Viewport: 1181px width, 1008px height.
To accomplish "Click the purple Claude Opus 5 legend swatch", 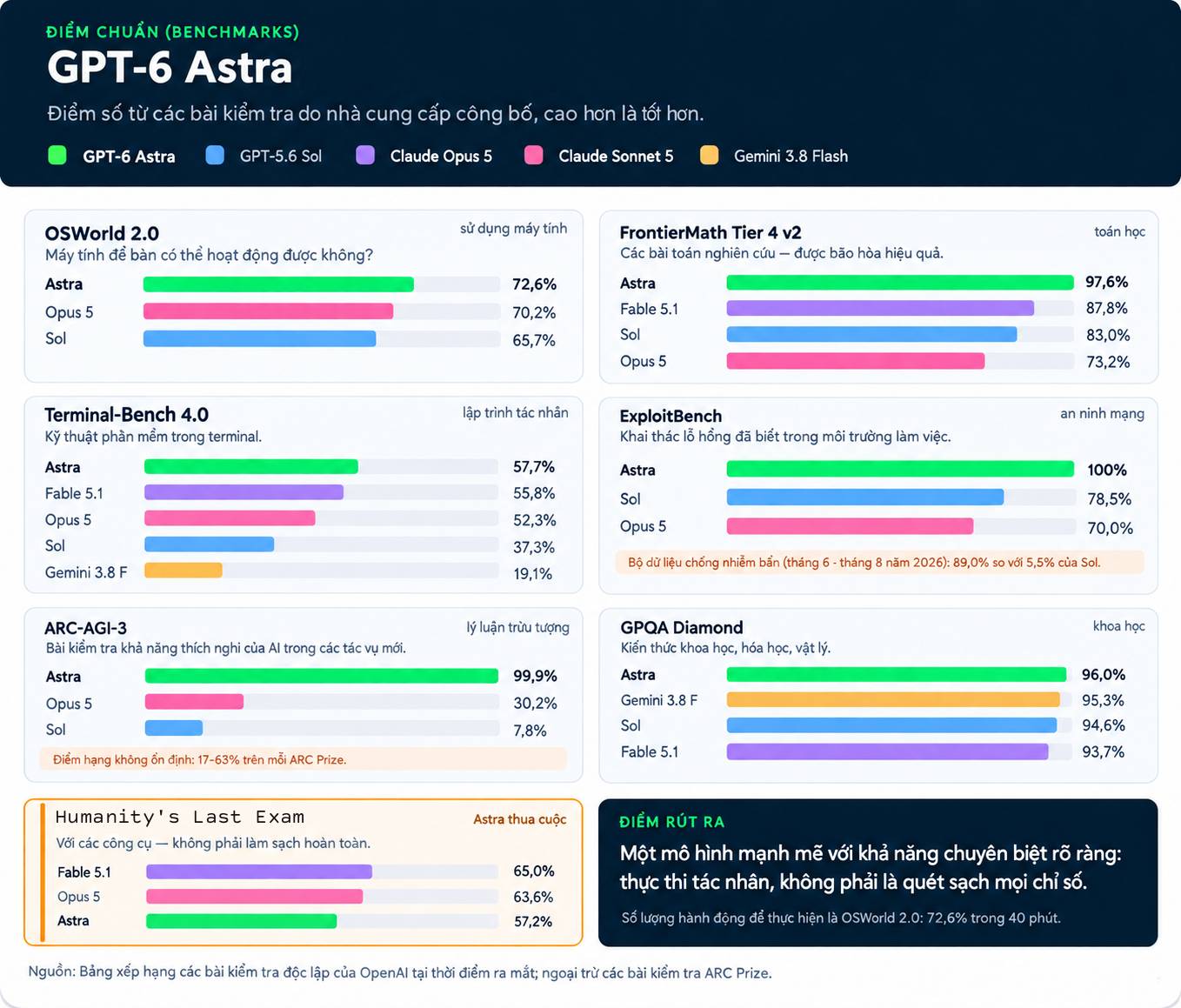I will coord(365,156).
